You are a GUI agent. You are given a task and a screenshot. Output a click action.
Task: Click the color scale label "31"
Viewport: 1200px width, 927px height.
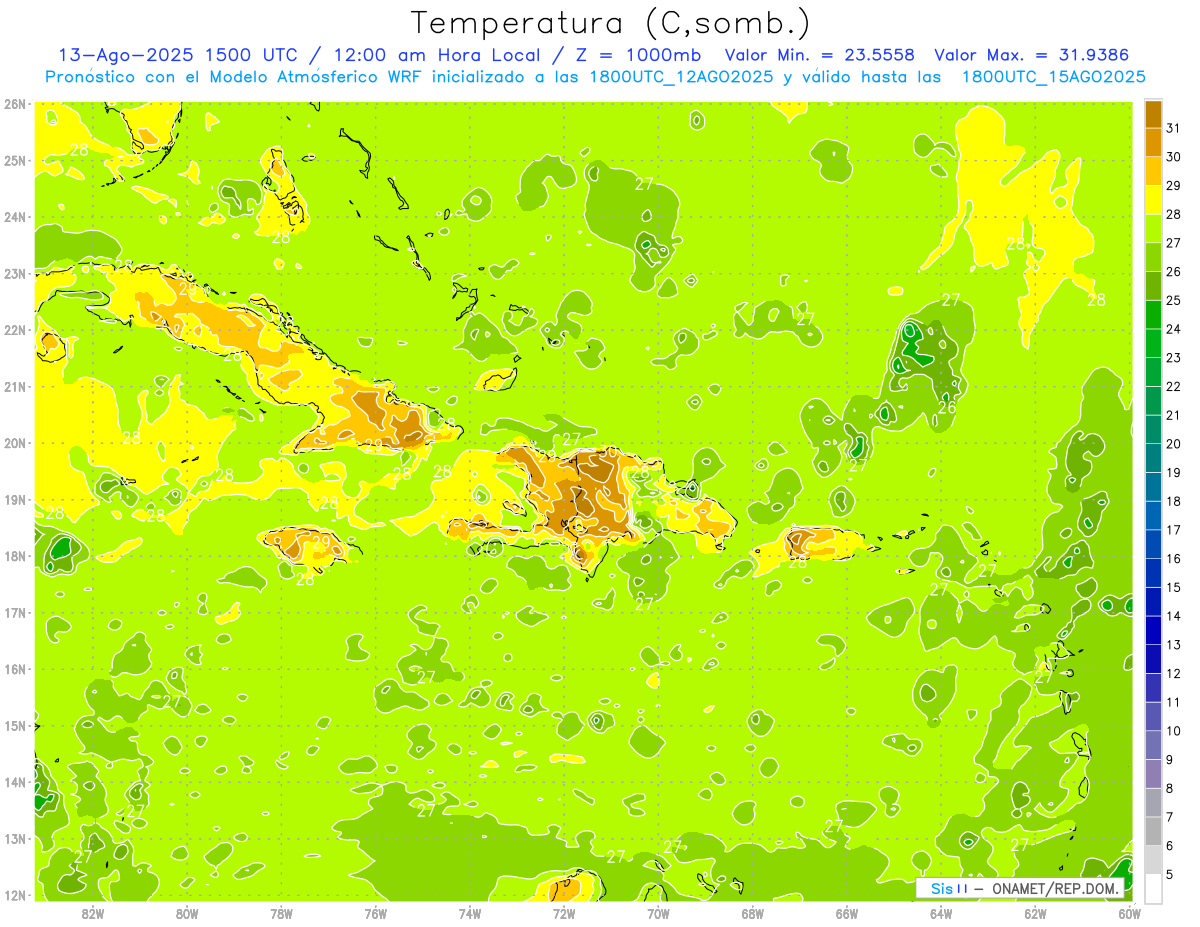pos(1174,127)
